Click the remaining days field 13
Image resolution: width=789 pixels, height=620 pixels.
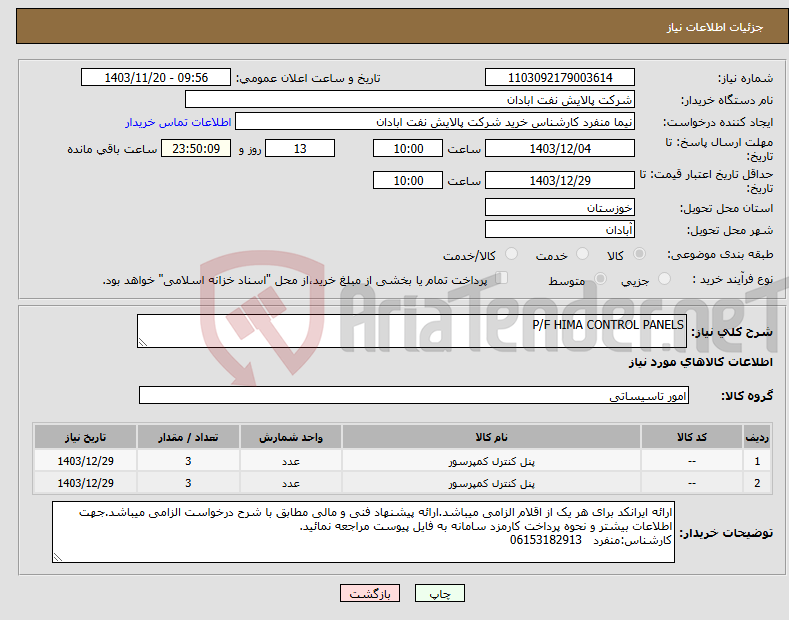(x=300, y=148)
